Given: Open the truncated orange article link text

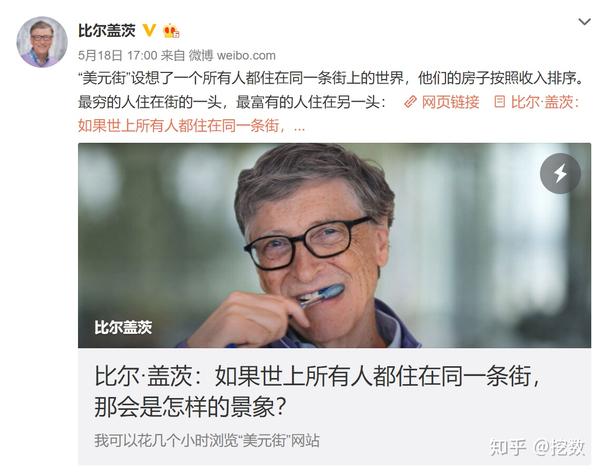Looking at the screenshot, I should (191, 125).
